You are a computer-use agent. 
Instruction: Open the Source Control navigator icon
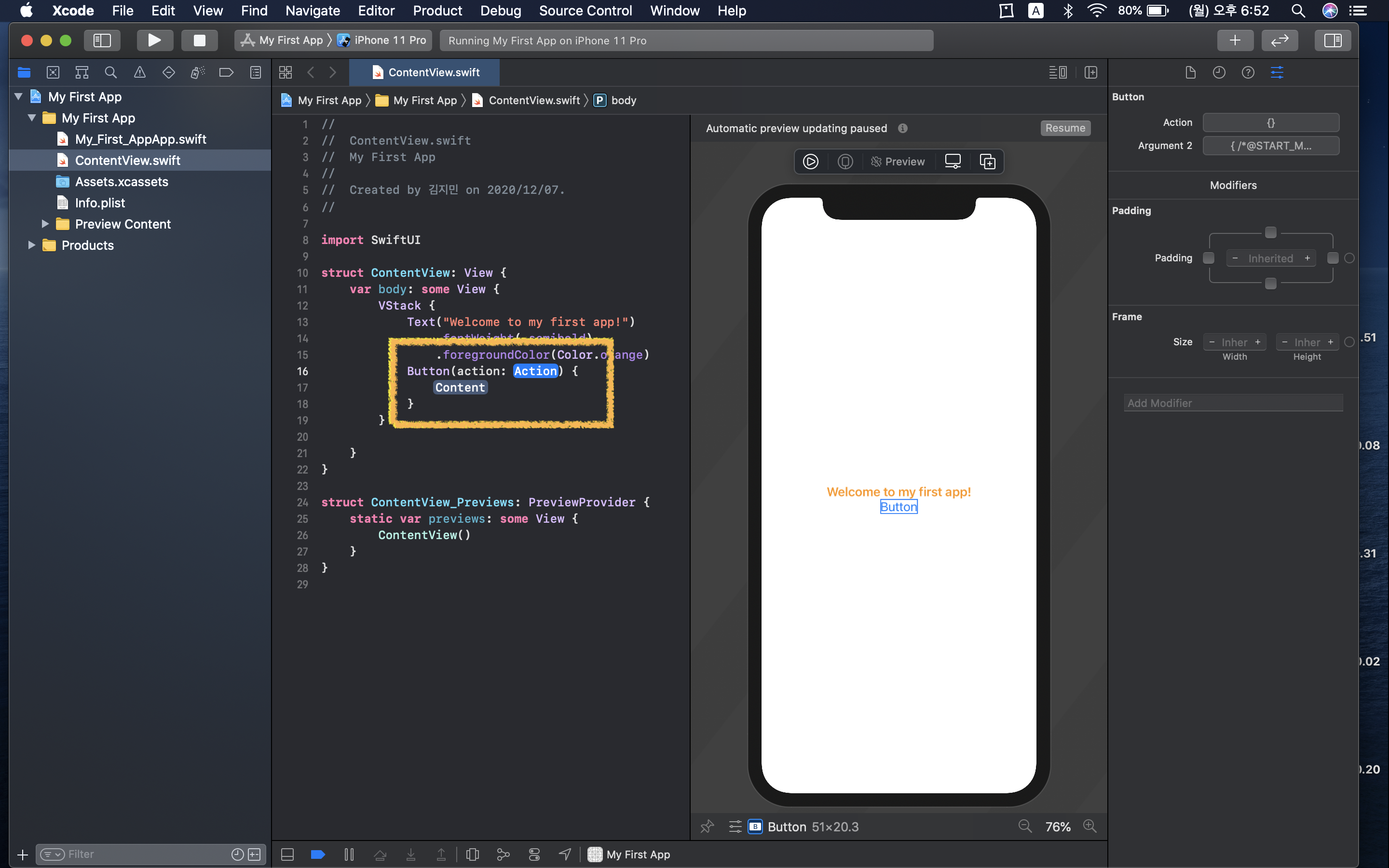[x=53, y=72]
